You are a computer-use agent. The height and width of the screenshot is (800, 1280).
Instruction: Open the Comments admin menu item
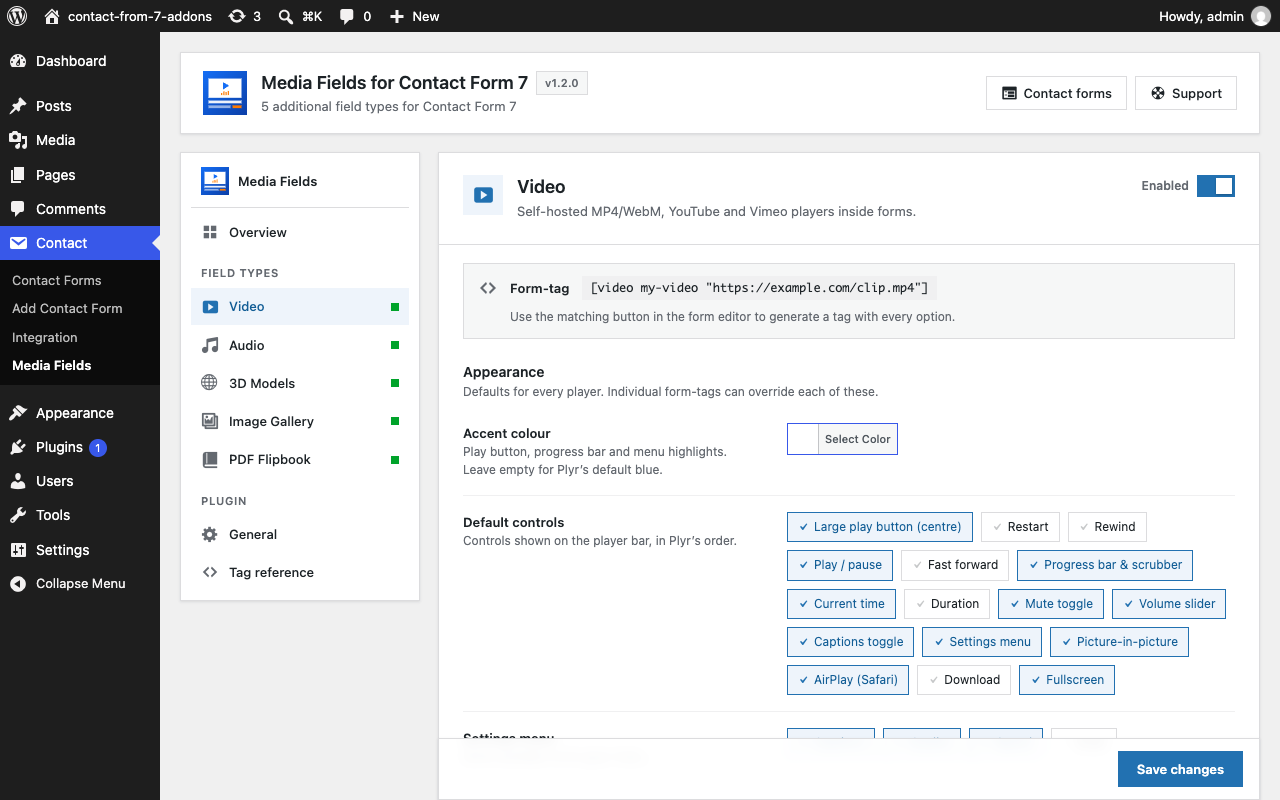80,209
